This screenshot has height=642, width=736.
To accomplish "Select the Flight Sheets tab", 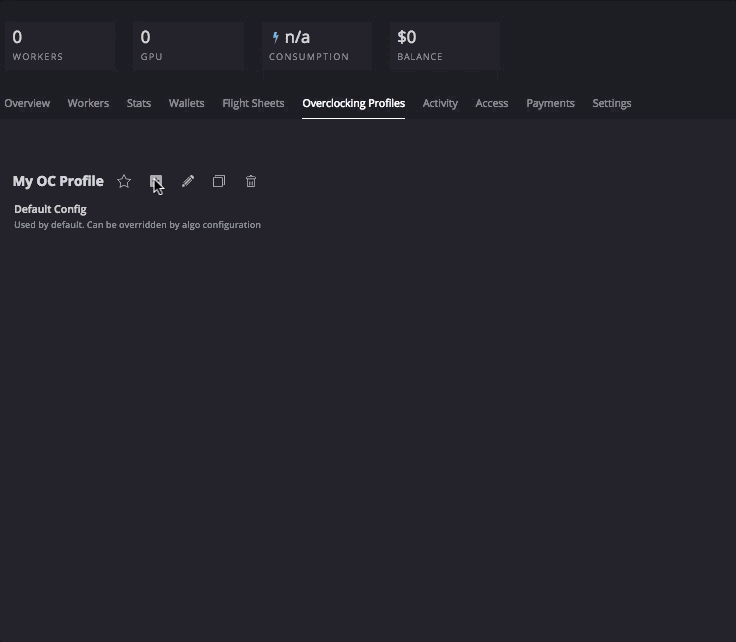I will tap(253, 103).
